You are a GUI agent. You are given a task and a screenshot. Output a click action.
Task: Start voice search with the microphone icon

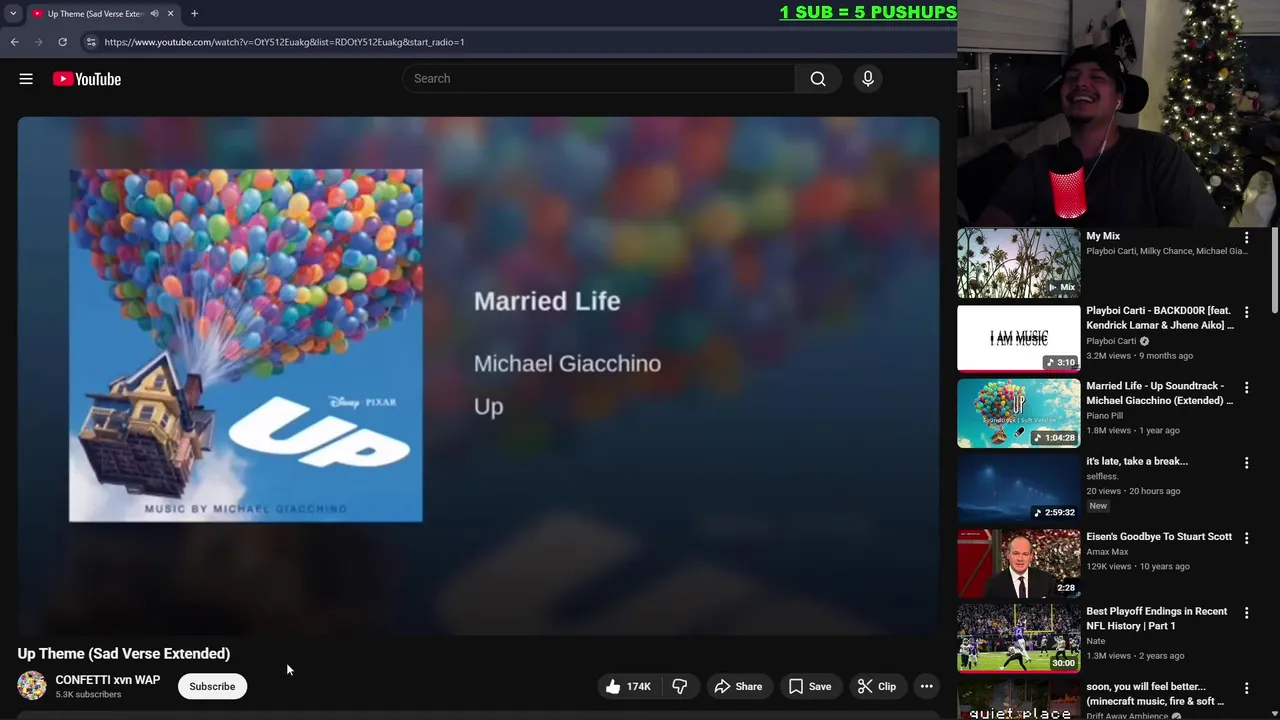click(868, 79)
